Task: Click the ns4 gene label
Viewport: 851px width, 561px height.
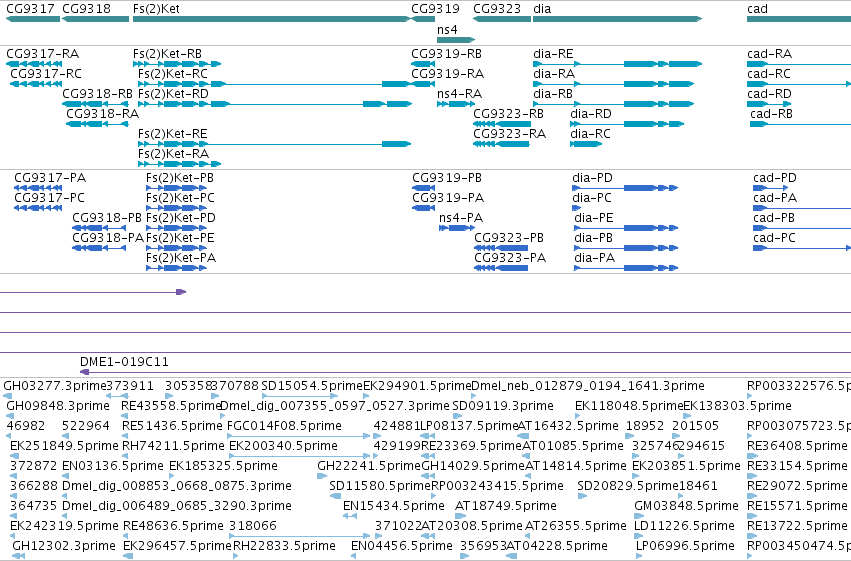Action: [x=447, y=29]
